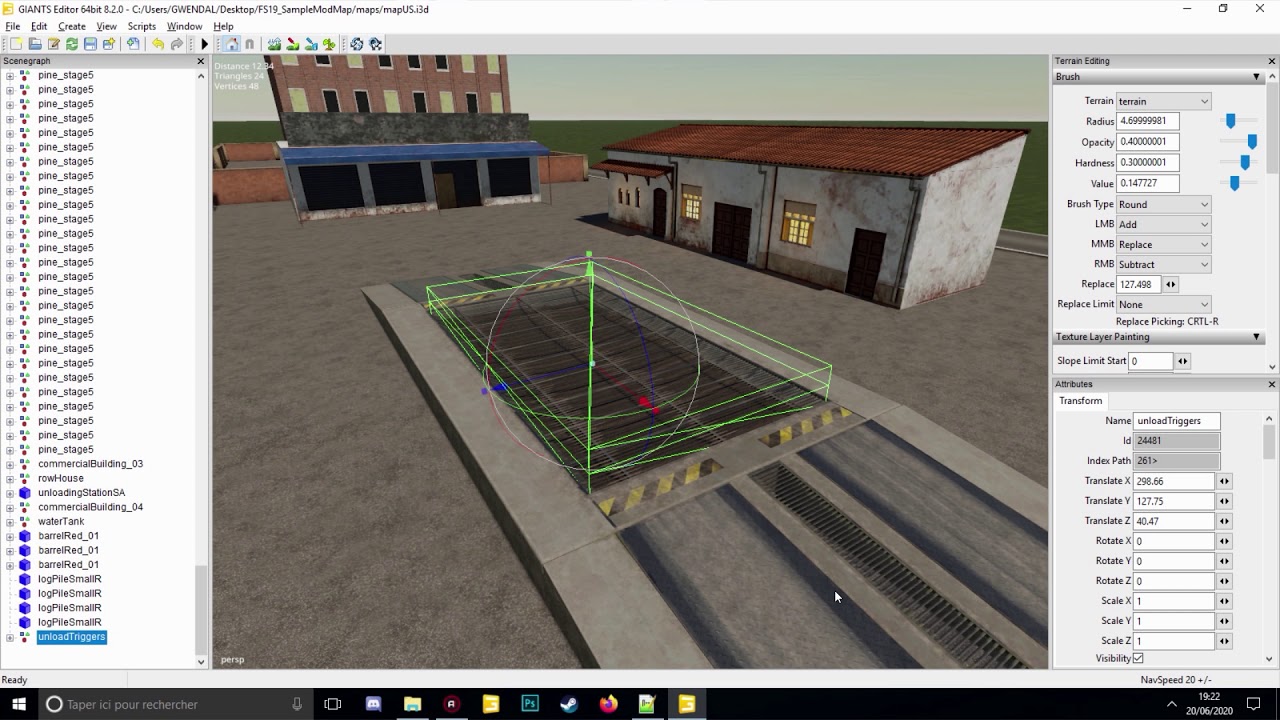Adjust the Hardness slider

point(1245,162)
